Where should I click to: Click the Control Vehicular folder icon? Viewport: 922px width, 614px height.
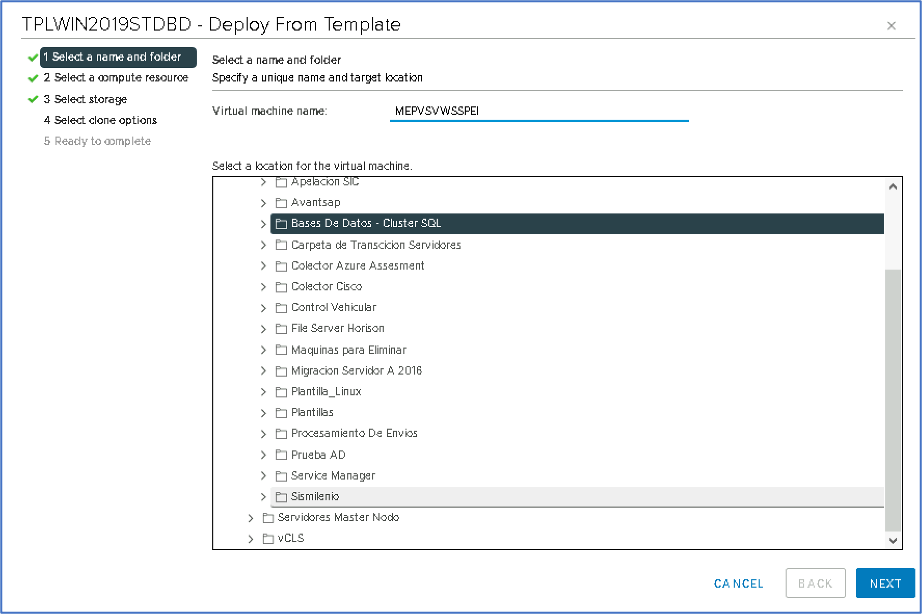(281, 308)
